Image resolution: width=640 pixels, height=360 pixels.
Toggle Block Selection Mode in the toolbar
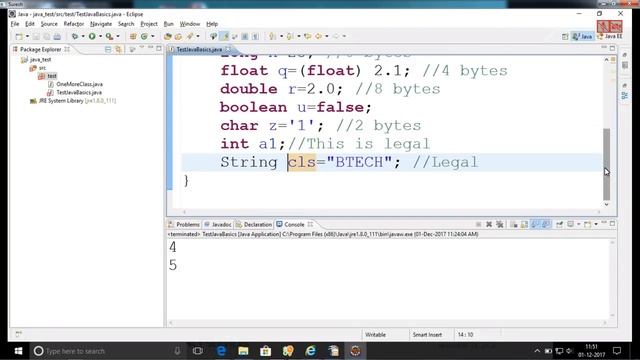click(x=245, y=36)
